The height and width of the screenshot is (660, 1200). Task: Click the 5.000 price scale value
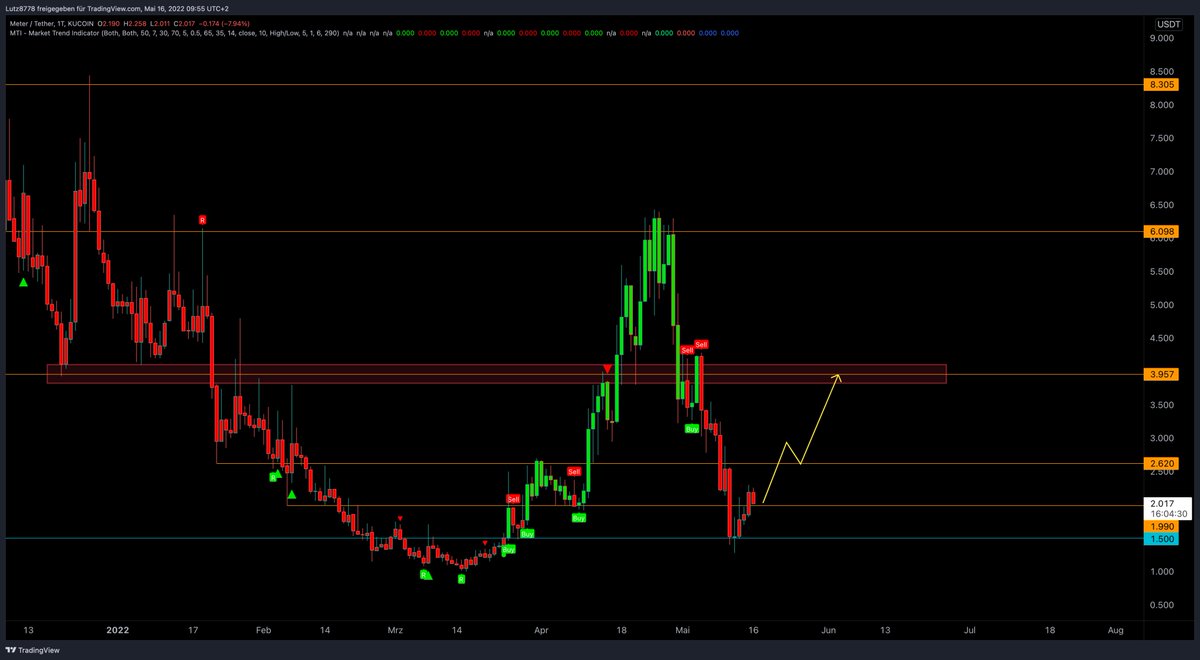(1161, 305)
